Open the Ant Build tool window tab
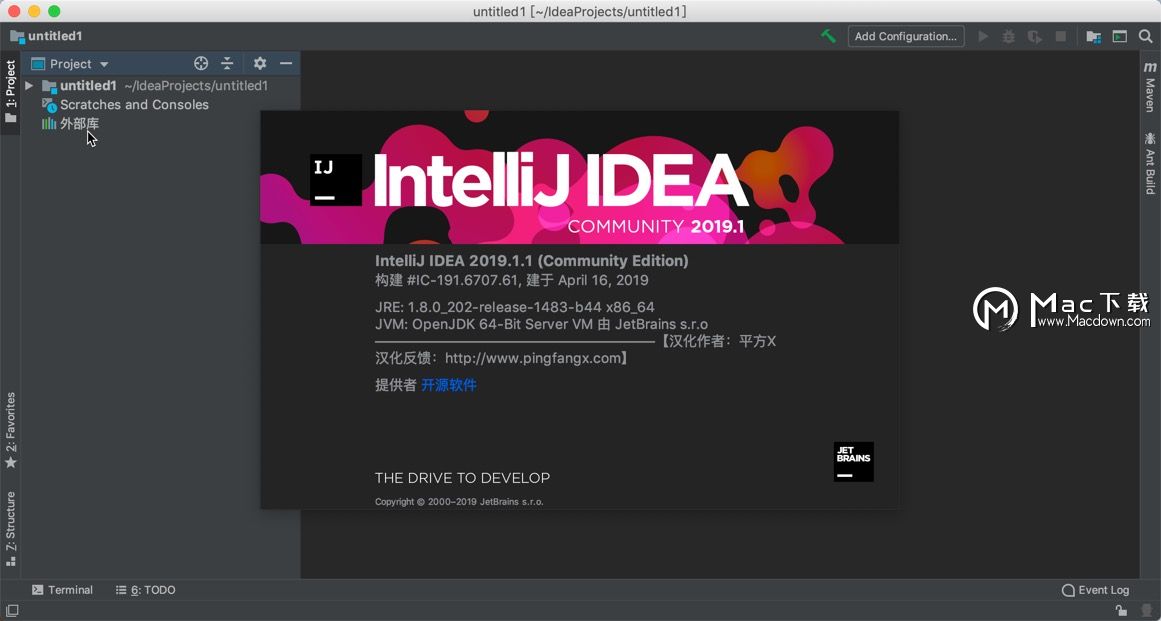 point(1150,163)
